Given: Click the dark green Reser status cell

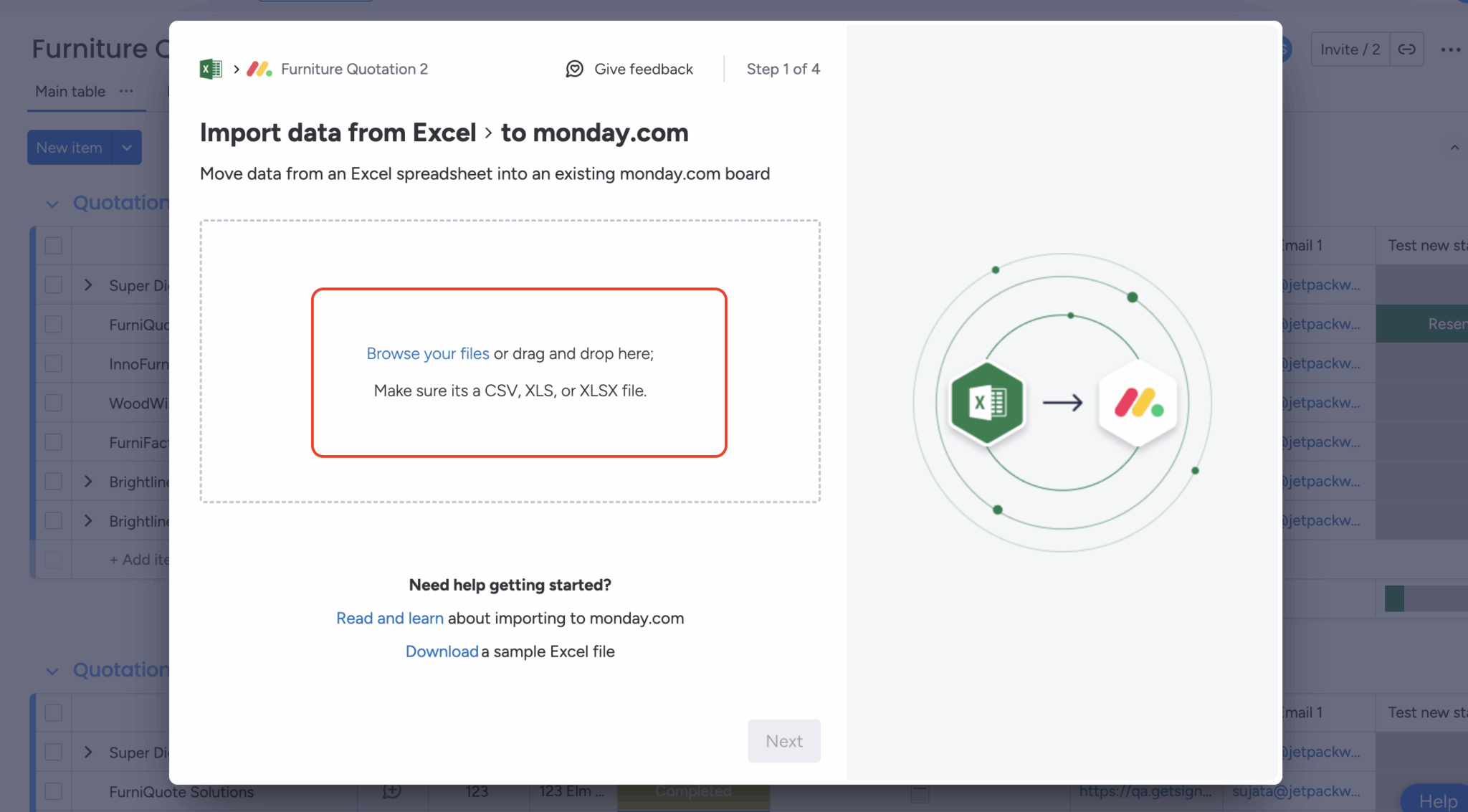Looking at the screenshot, I should tap(1422, 324).
